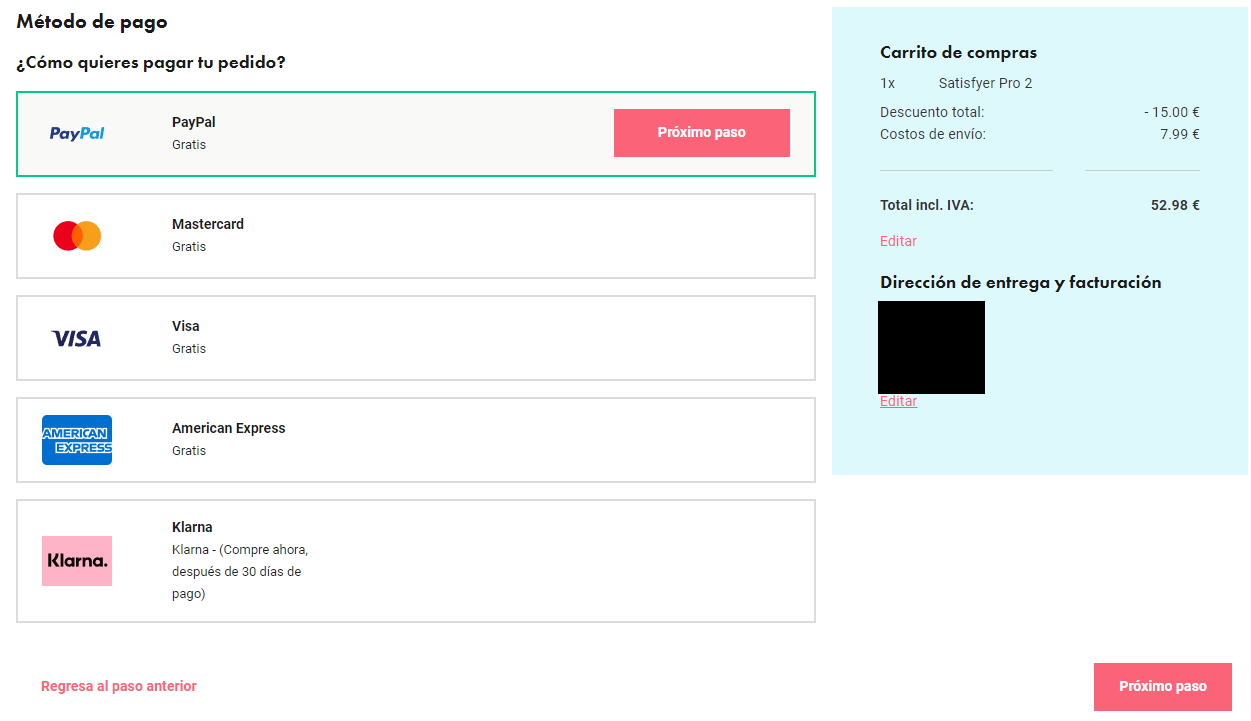The width and height of the screenshot is (1251, 721).
Task: Click the Satisfyer Pro 2 cart item
Action: (x=985, y=83)
